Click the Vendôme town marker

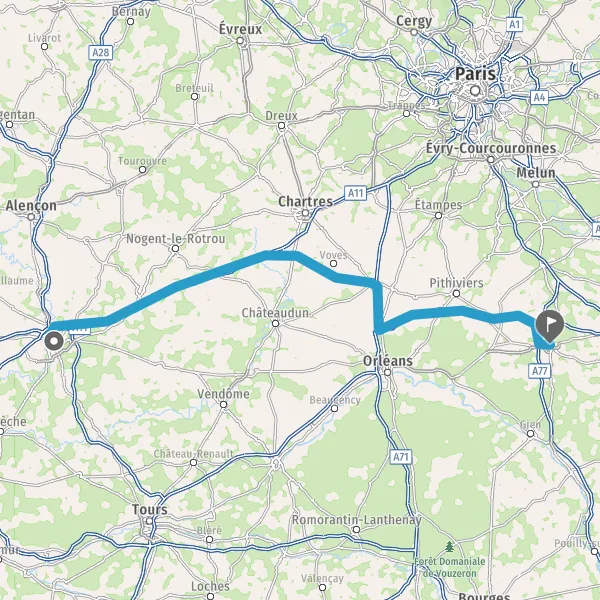(x=224, y=404)
